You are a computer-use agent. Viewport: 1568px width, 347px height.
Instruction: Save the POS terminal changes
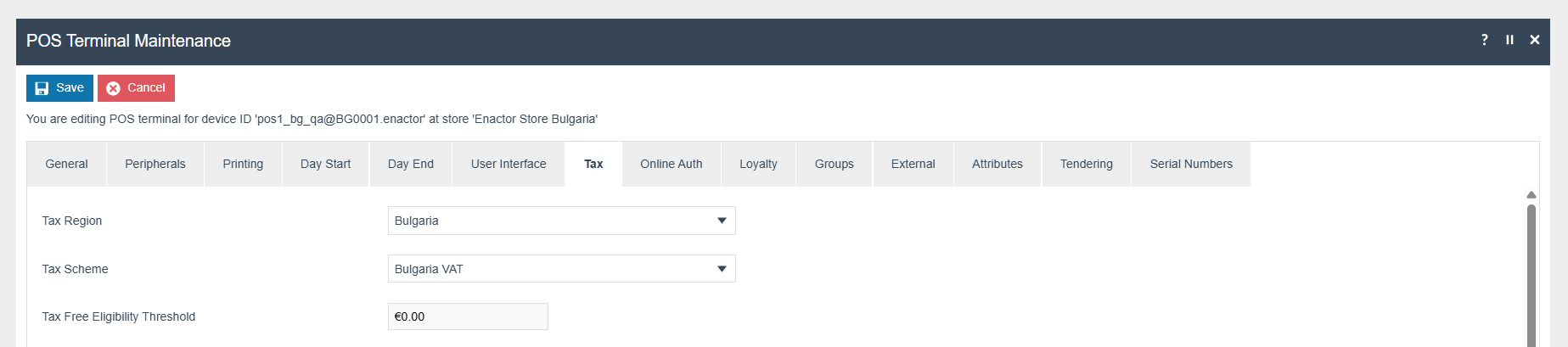tap(59, 88)
